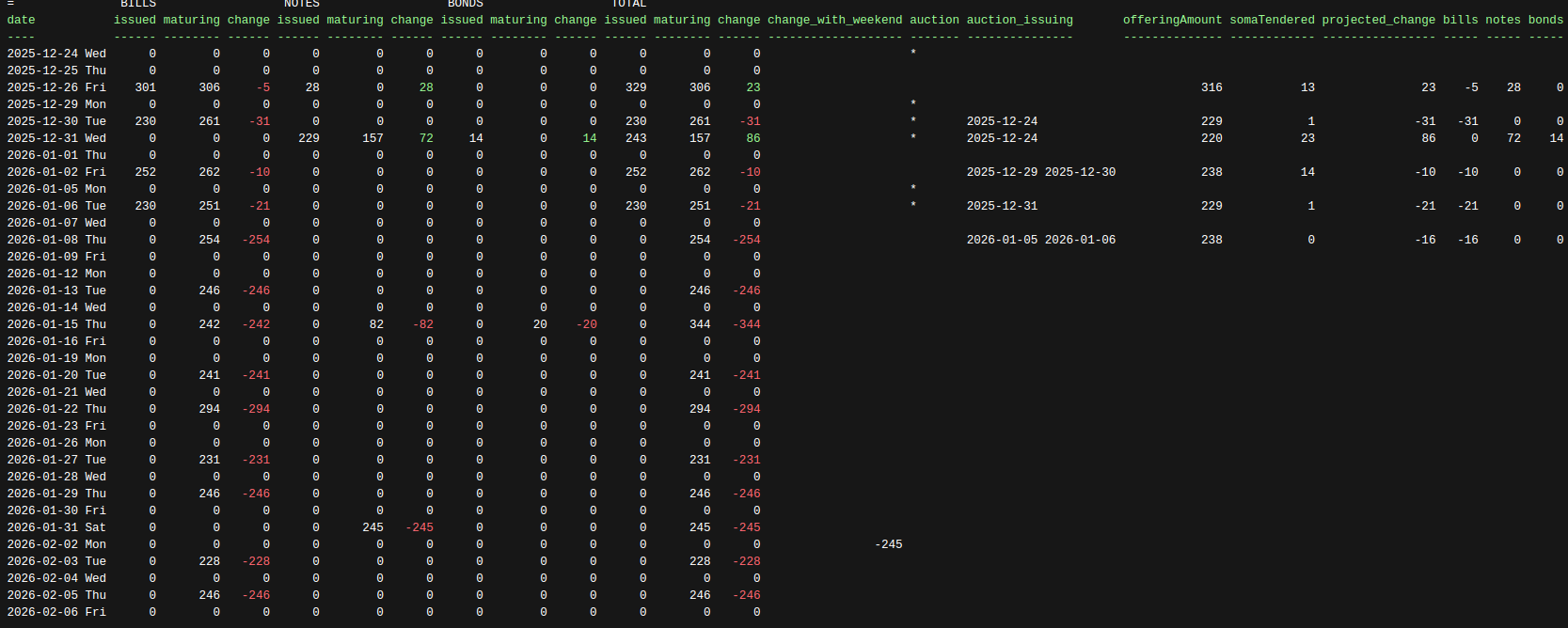This screenshot has height=628, width=1568.
Task: Select auction issuing dates "2026-01-05 2026-01-06"
Action: point(1041,240)
